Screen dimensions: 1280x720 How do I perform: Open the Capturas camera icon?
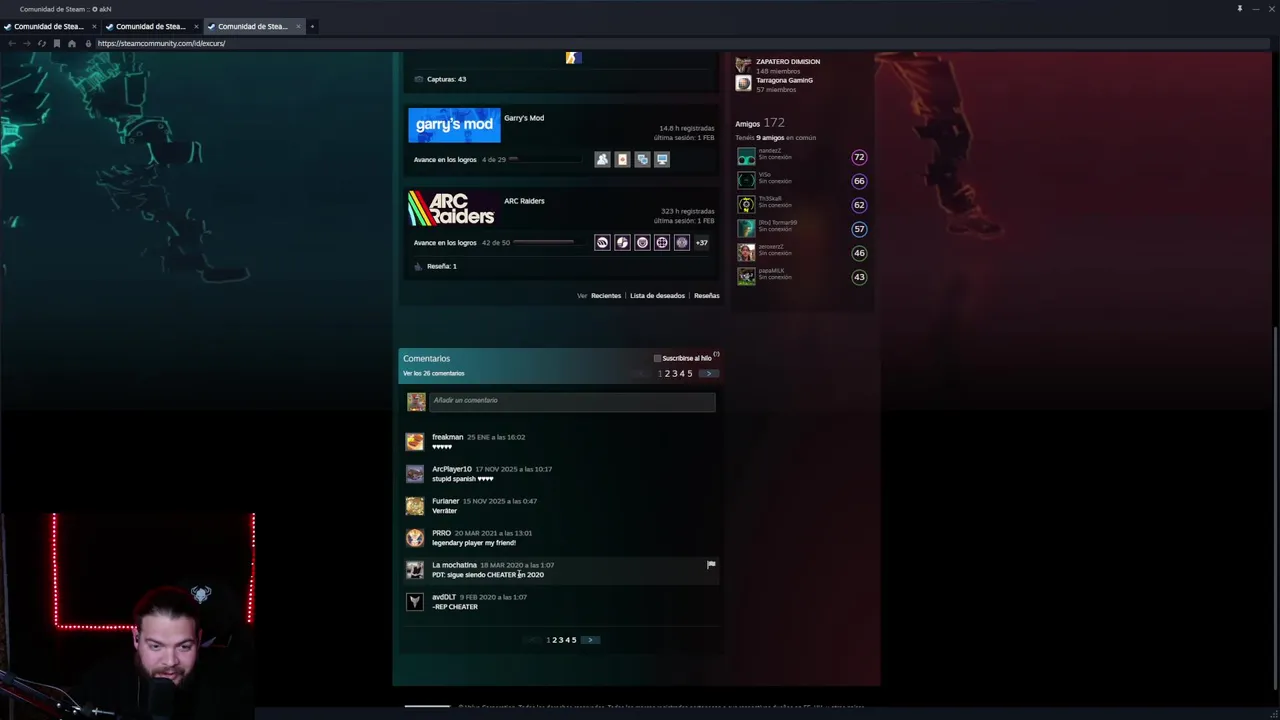coord(418,79)
